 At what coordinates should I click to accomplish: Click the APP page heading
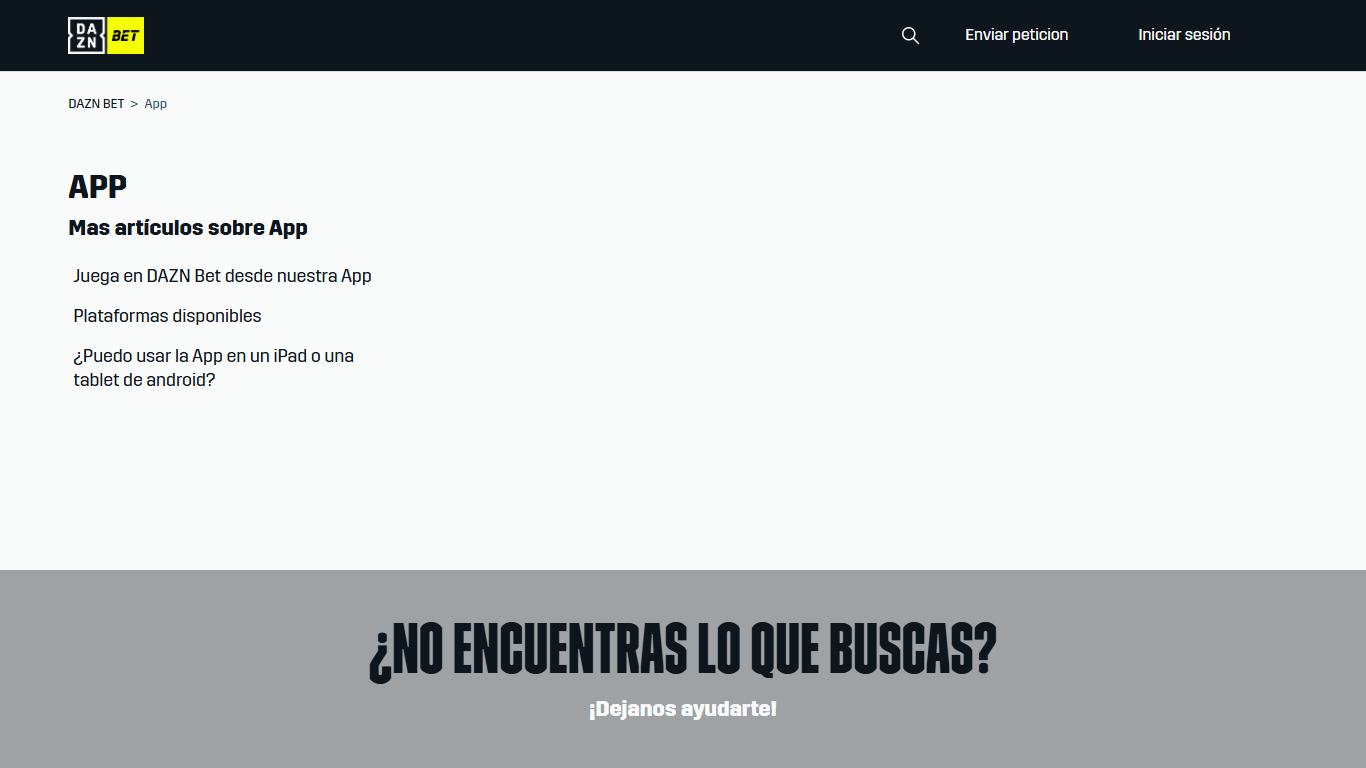click(98, 187)
